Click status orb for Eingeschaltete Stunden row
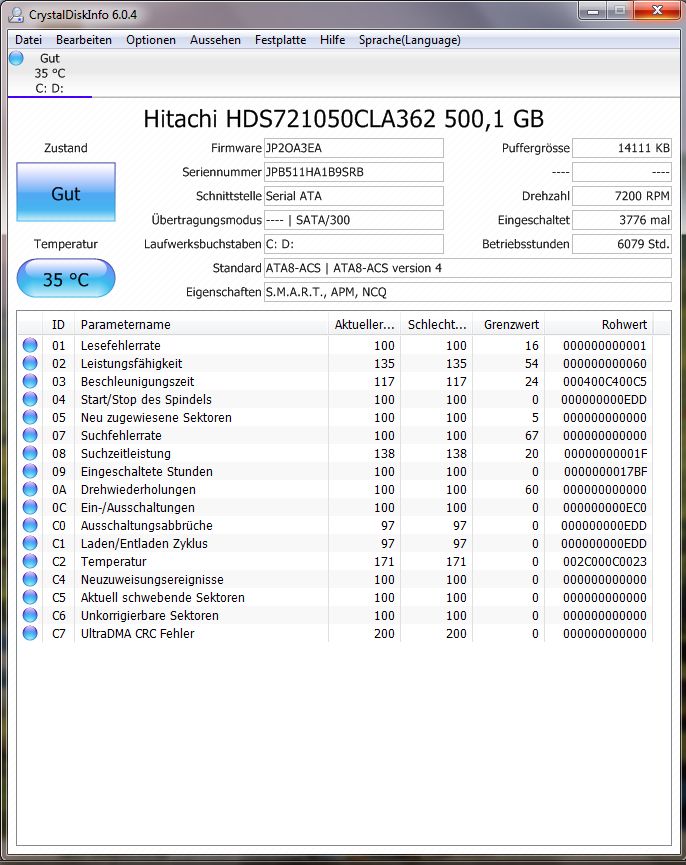 point(30,472)
